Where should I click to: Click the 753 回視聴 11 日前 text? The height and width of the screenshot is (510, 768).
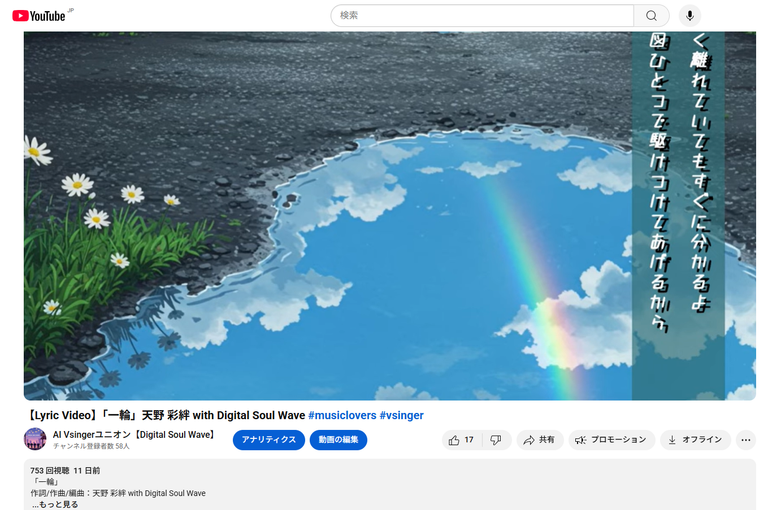65,470
